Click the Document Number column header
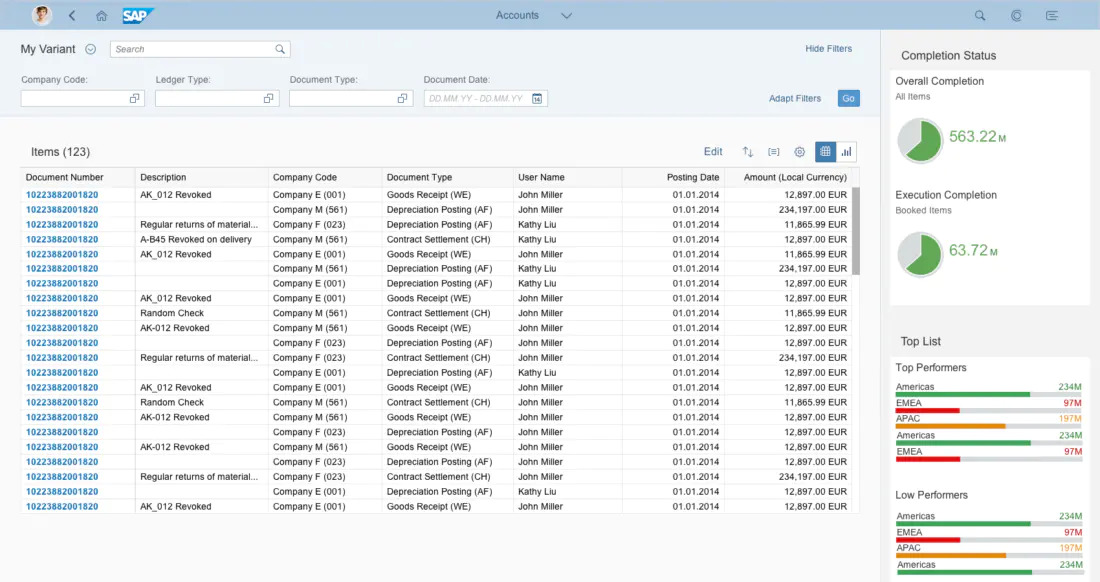 tap(65, 177)
